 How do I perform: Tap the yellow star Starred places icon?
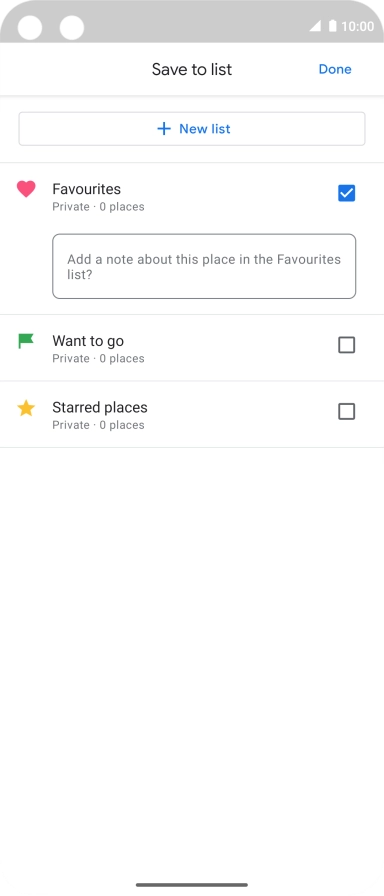click(26, 408)
